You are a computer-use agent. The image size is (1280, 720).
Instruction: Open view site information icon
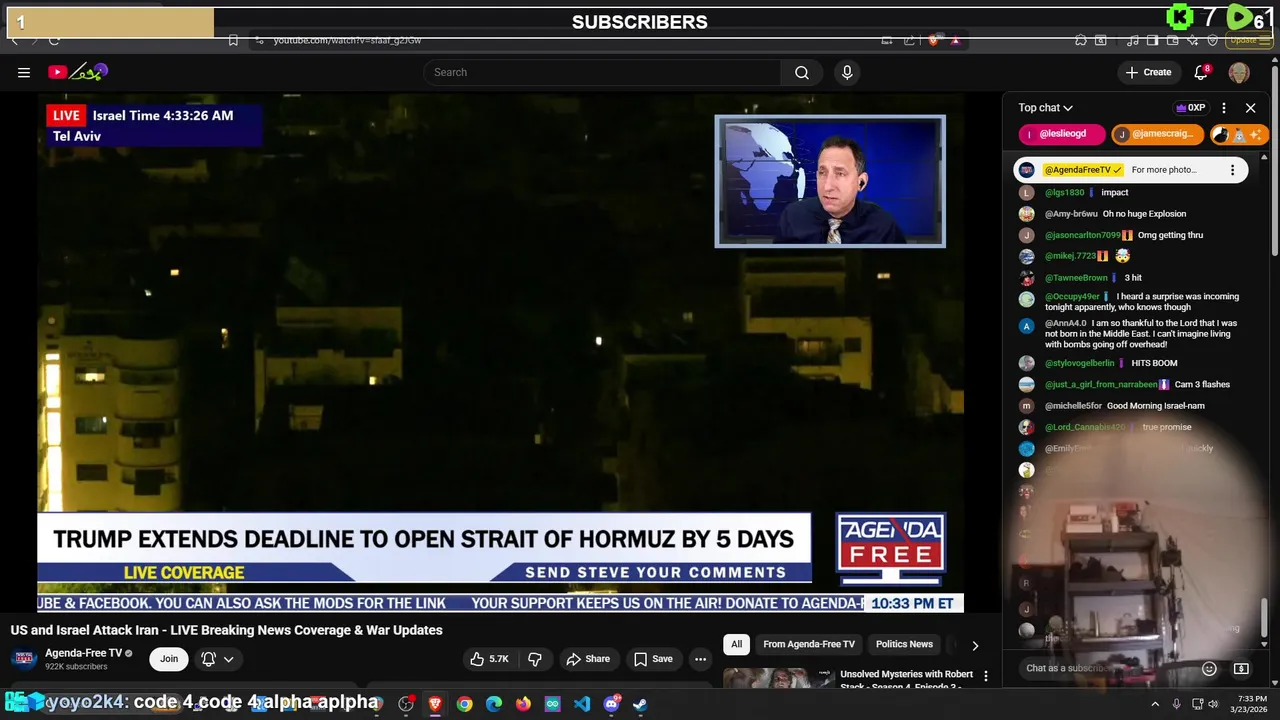pos(259,40)
